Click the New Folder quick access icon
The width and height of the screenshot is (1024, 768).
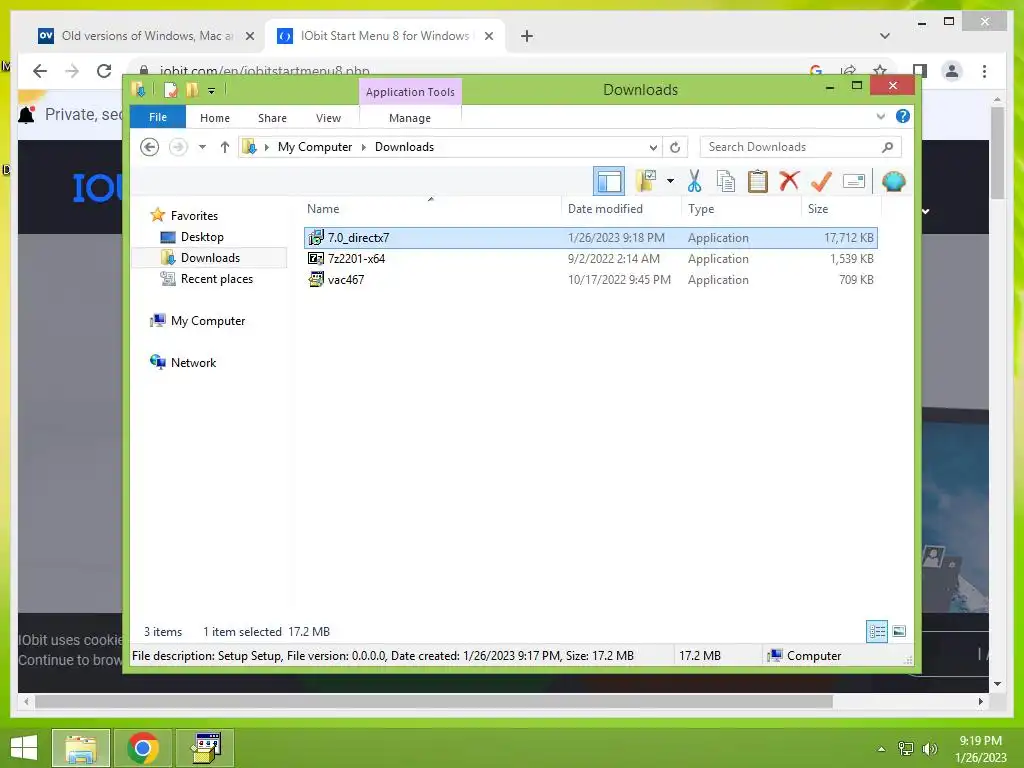point(192,90)
